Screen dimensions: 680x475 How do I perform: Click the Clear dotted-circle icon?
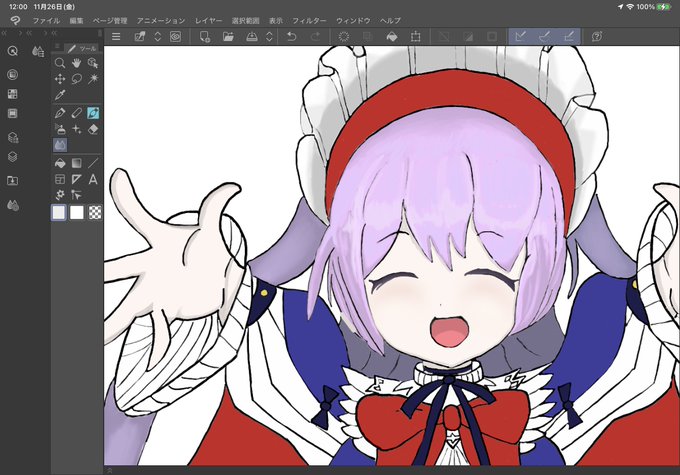click(x=343, y=36)
